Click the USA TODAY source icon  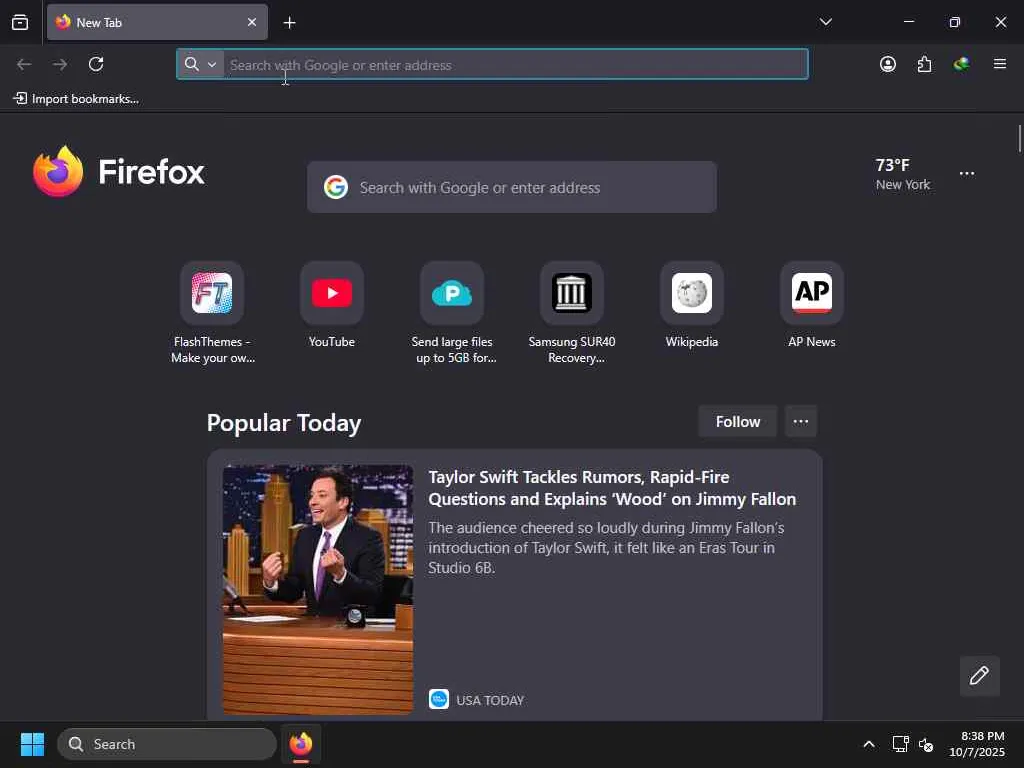(439, 699)
